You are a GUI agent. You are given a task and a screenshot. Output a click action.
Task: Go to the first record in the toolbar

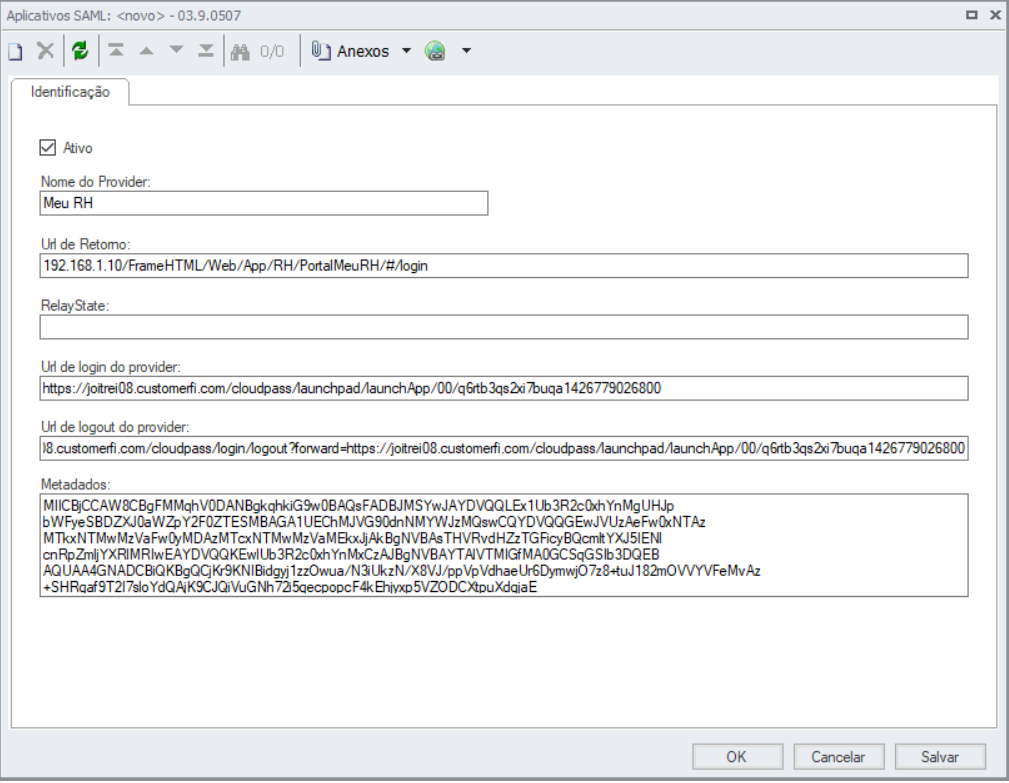tap(116, 51)
